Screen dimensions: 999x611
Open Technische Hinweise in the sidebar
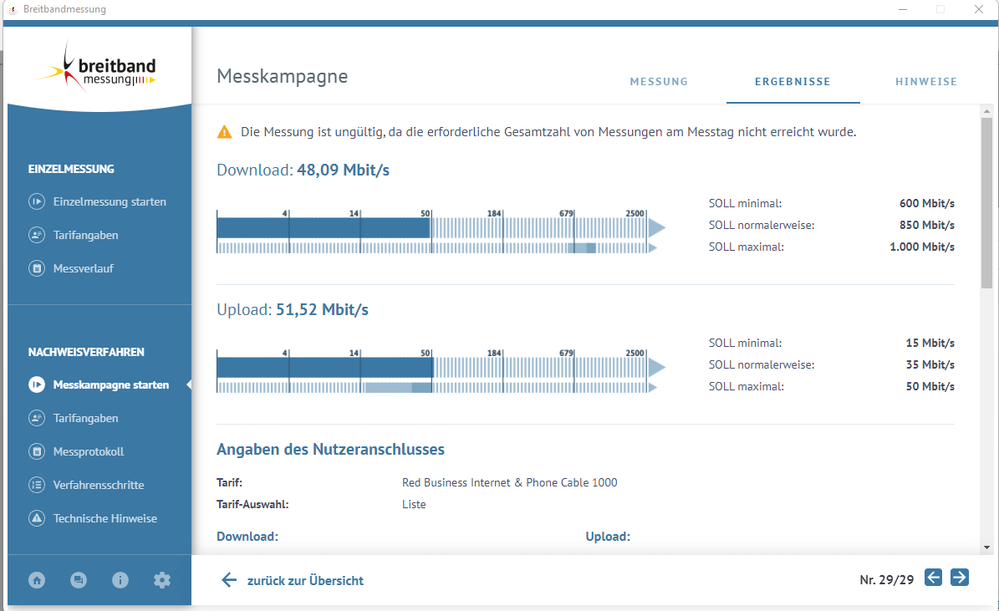[x=105, y=519]
